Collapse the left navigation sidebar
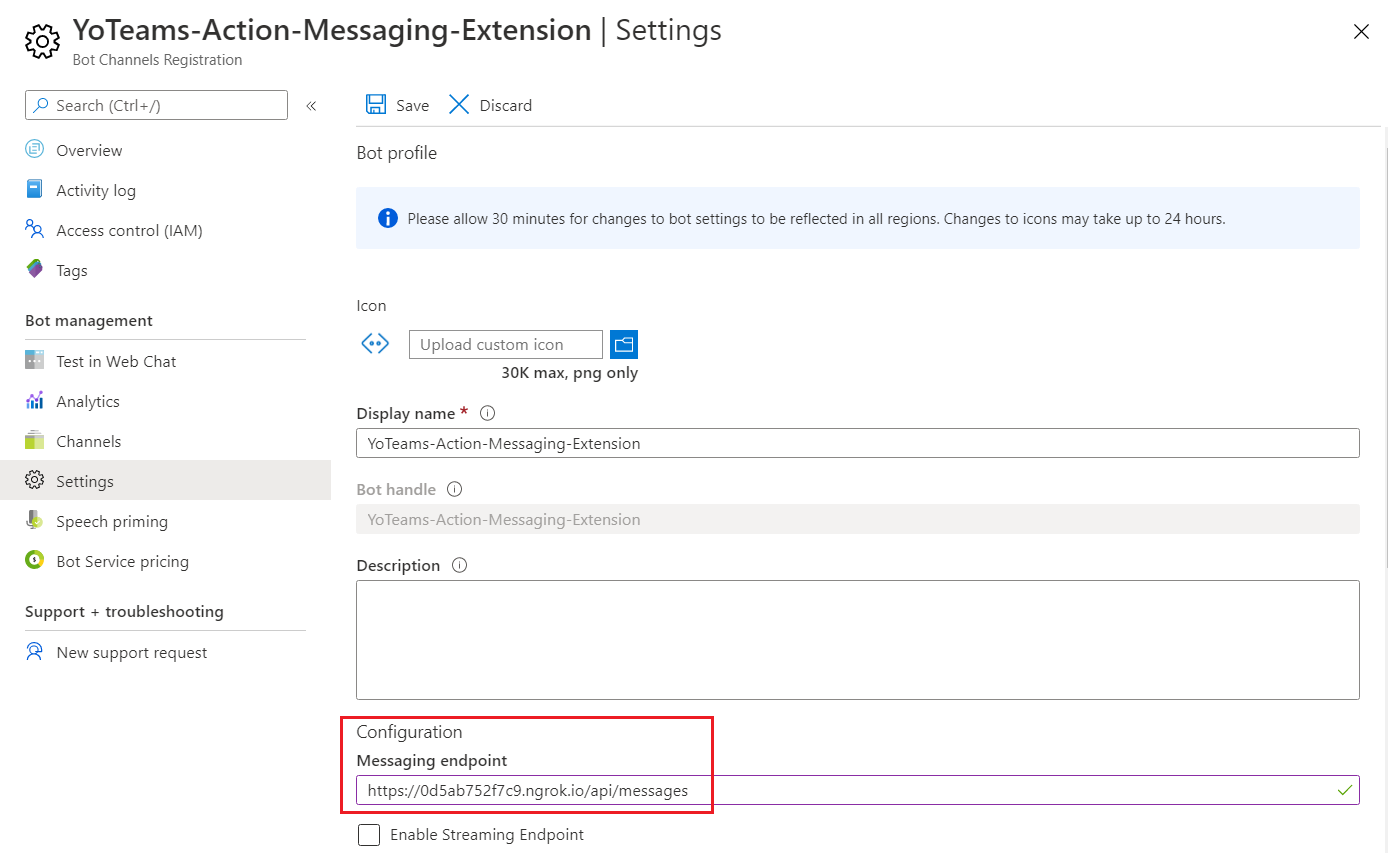The height and width of the screenshot is (853, 1388). coord(311,105)
